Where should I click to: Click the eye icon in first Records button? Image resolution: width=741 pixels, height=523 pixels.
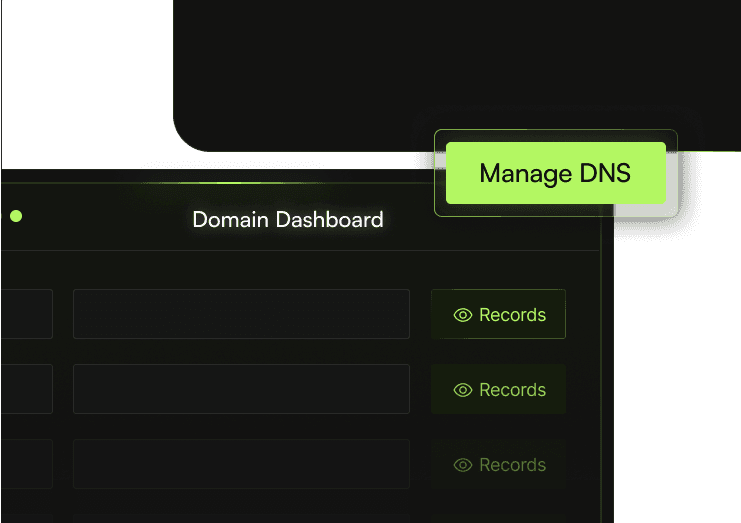tap(462, 315)
